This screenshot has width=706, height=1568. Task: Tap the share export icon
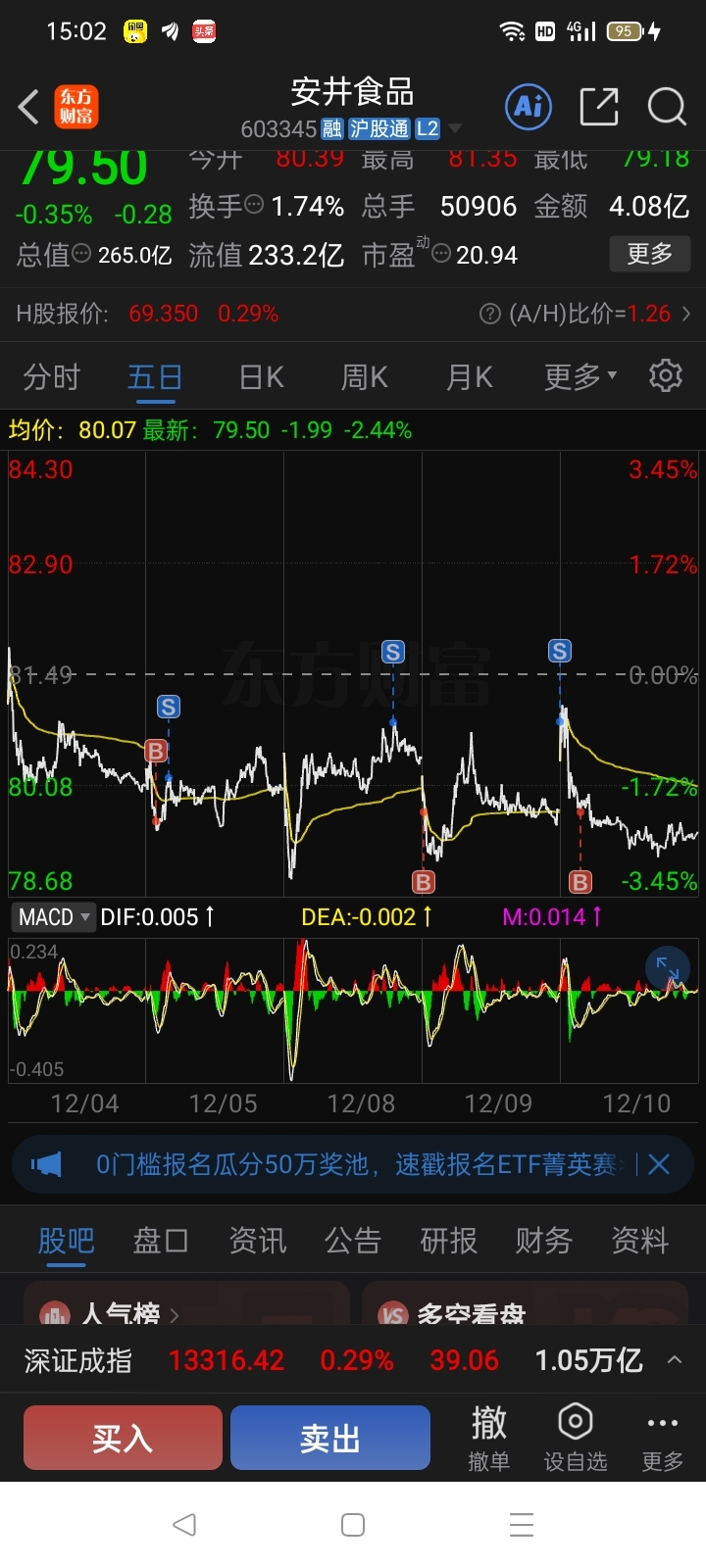(599, 106)
